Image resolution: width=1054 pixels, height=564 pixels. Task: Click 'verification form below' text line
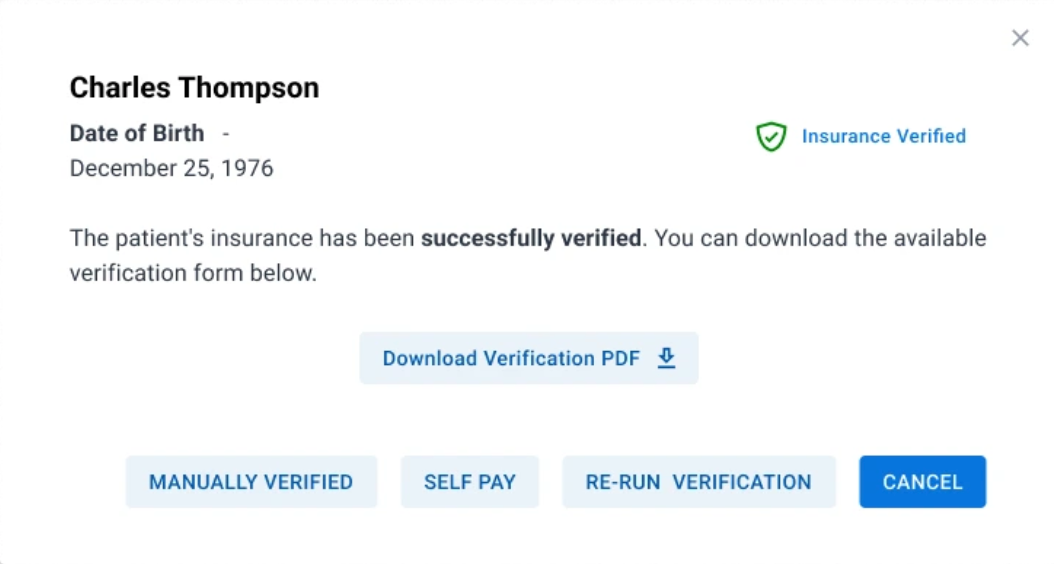pos(193,273)
